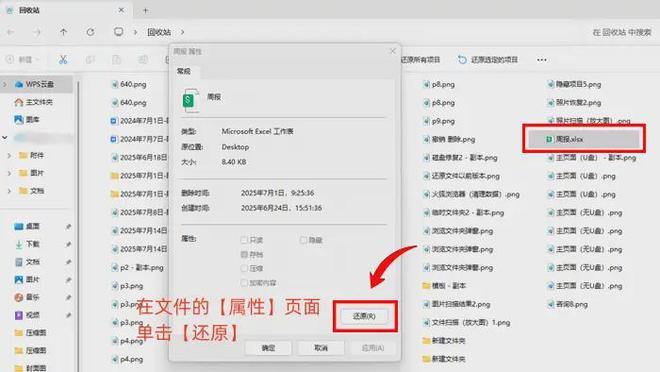Click 应用(A) apply button in dialog
The width and height of the screenshot is (660, 372).
373,348
